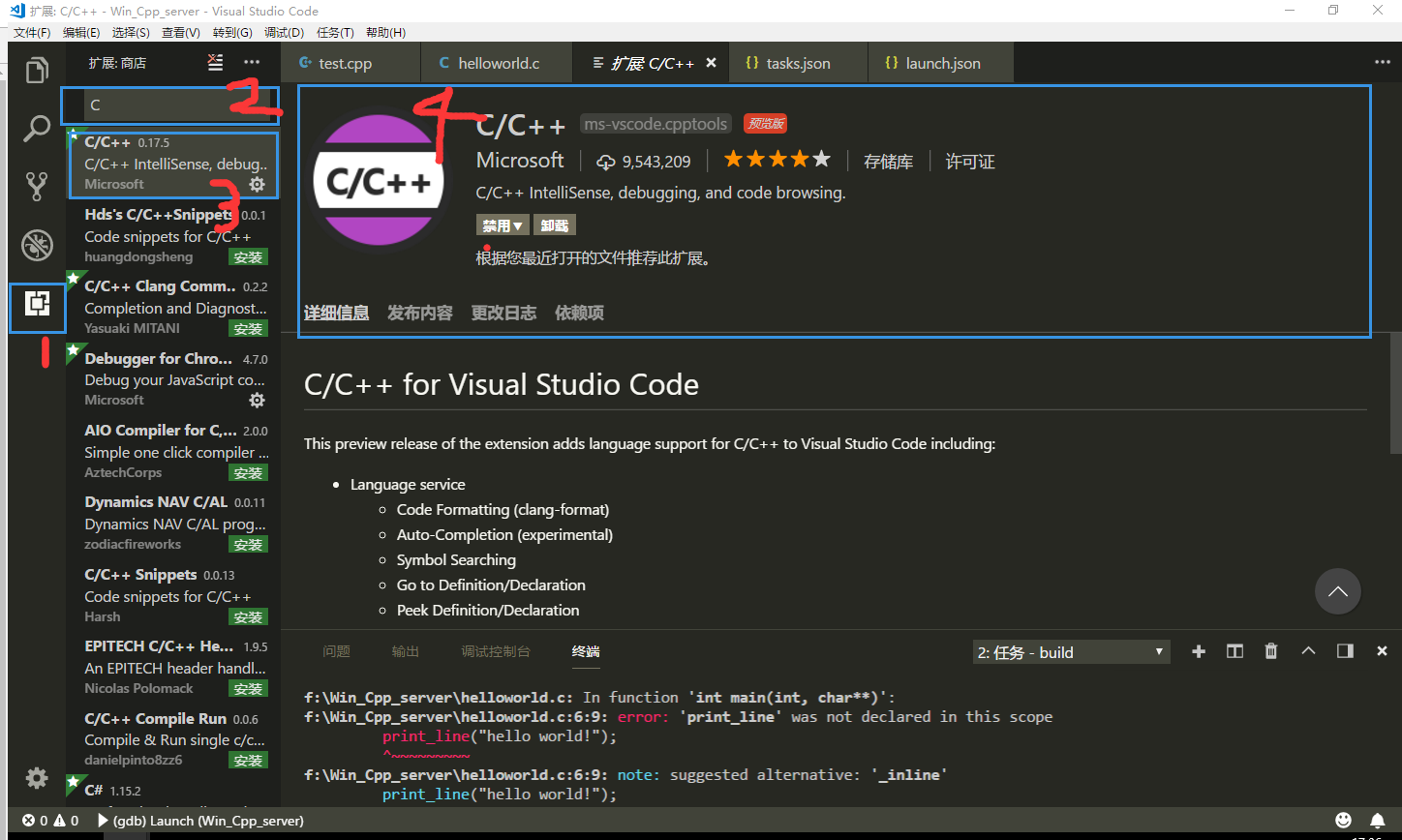
Task: Maximize panel with up chevron
Action: (1308, 651)
